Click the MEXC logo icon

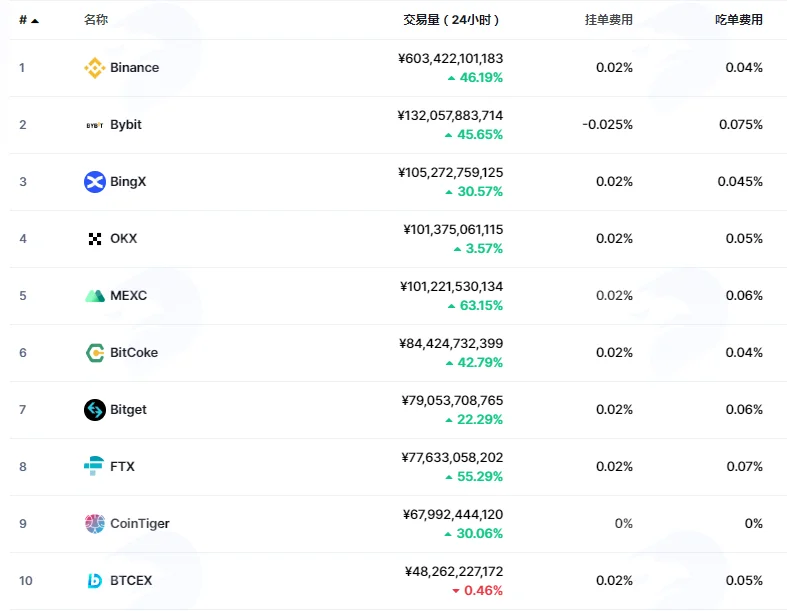pyautogui.click(x=94, y=296)
